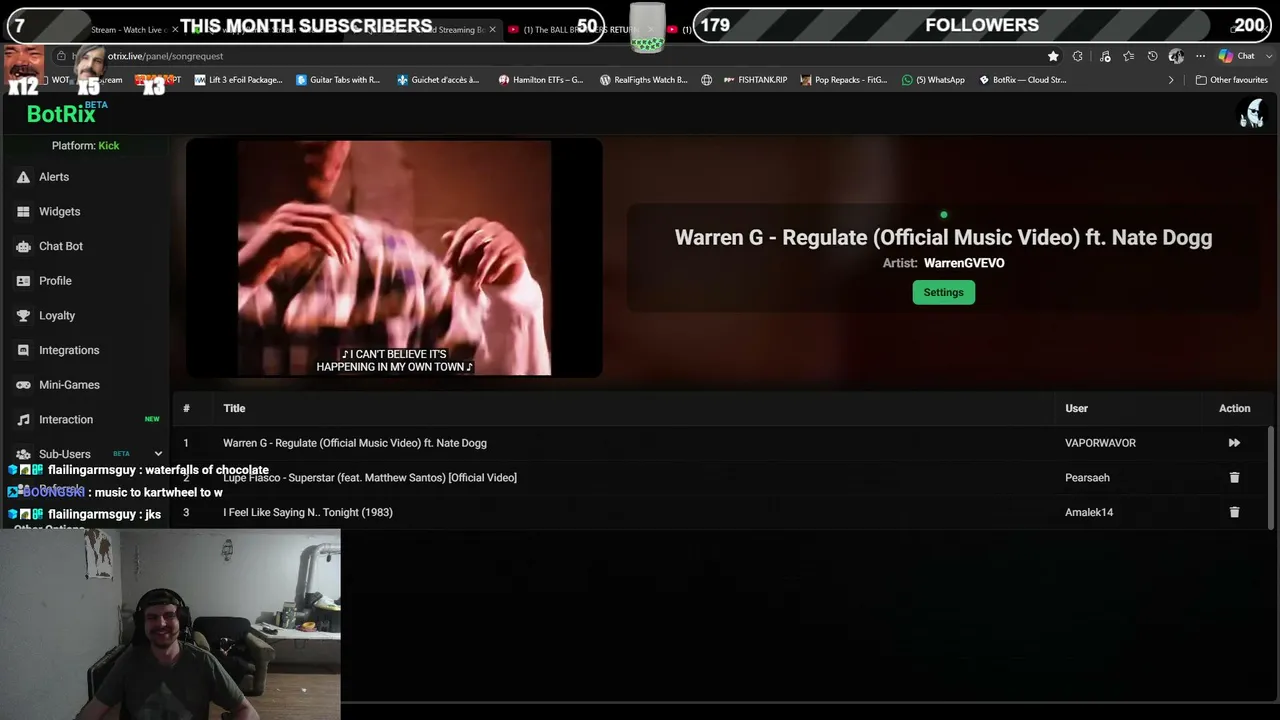Image resolution: width=1280 pixels, height=720 pixels.
Task: Select the Warren G - Regulate queue title
Action: point(355,443)
